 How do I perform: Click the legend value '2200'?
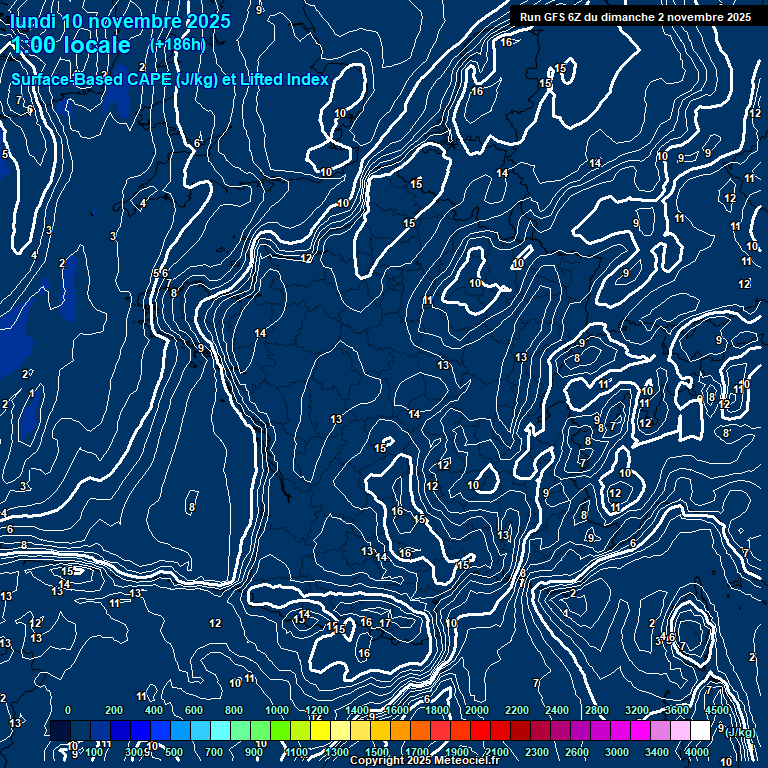point(517,710)
